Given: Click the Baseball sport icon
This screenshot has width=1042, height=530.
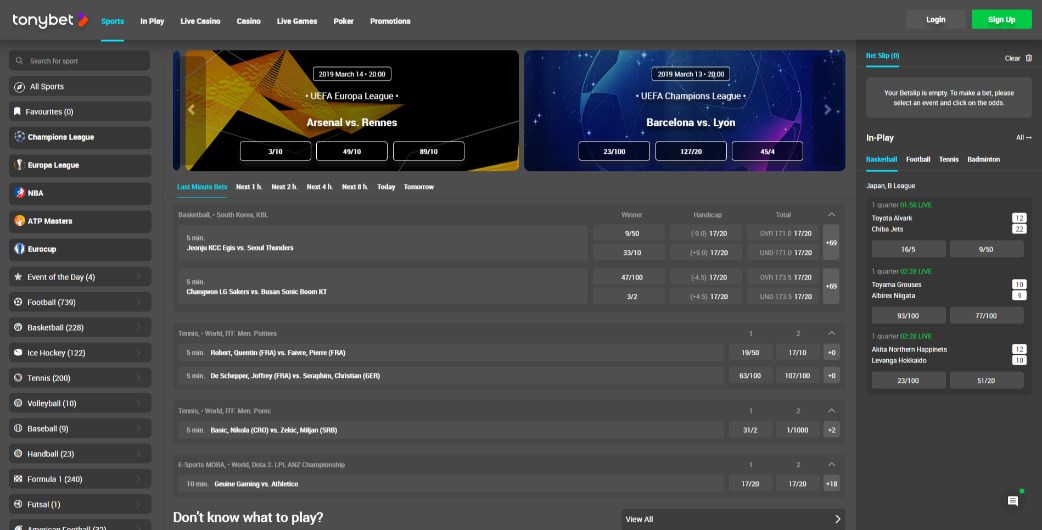Looking at the screenshot, I should pyautogui.click(x=18, y=428).
